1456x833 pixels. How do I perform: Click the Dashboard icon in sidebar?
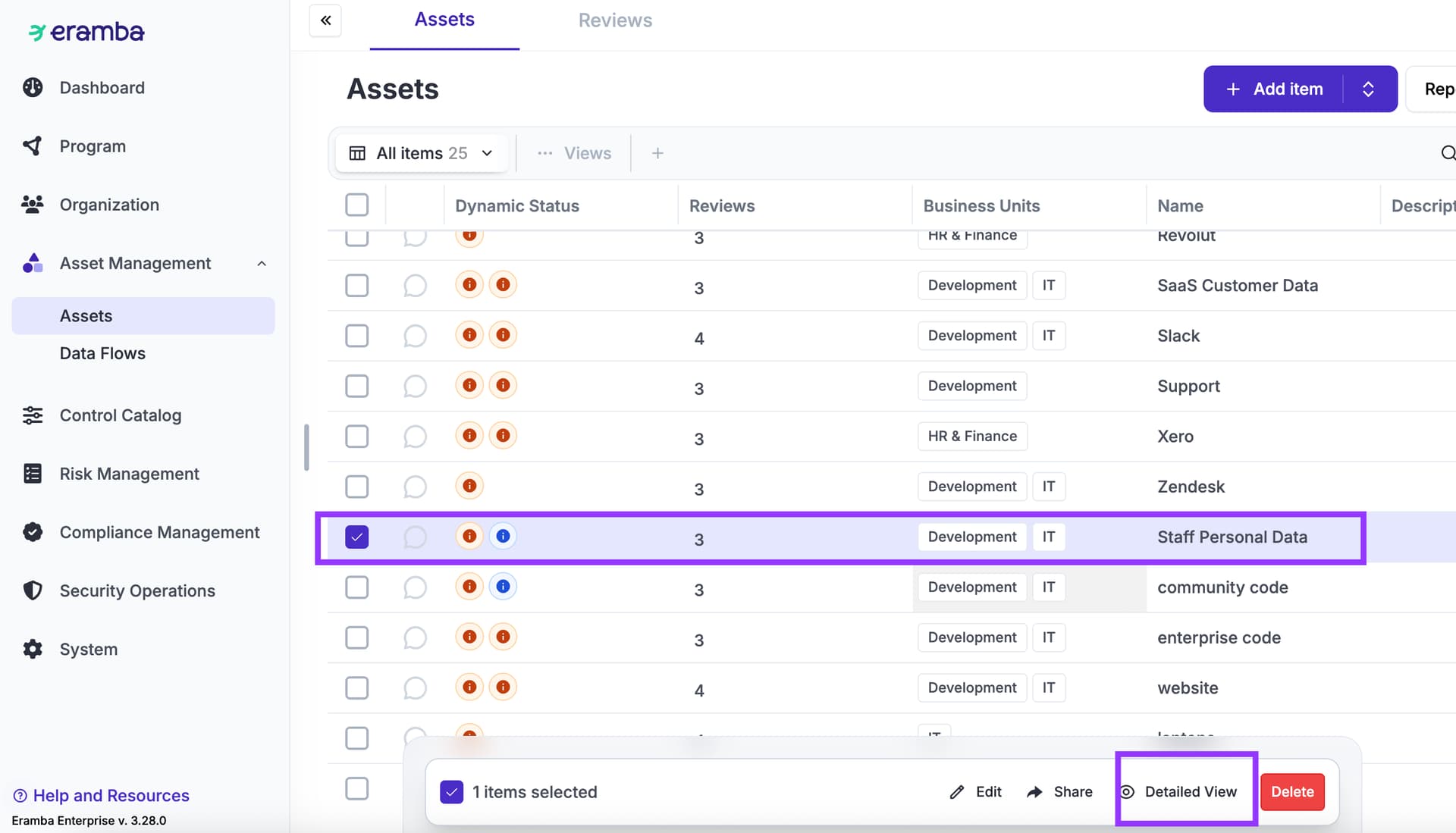pos(33,88)
